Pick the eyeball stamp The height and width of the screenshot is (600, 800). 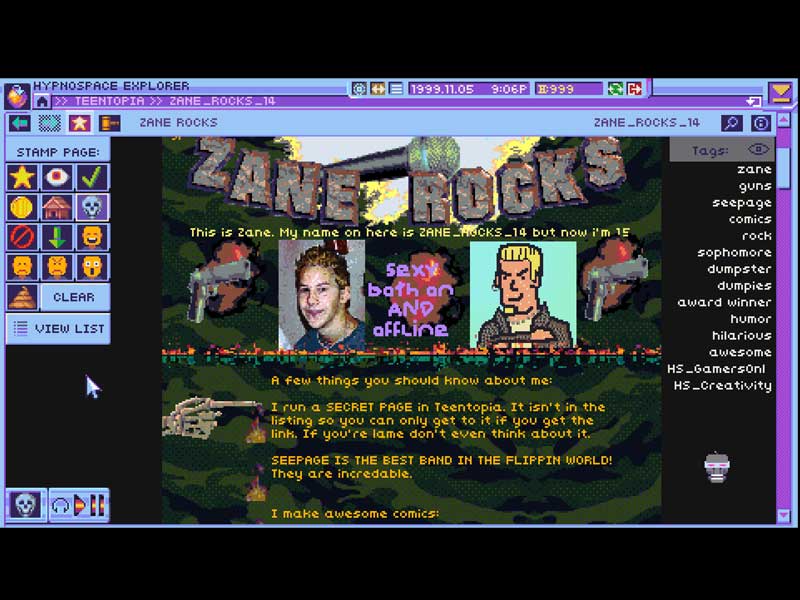click(x=58, y=178)
